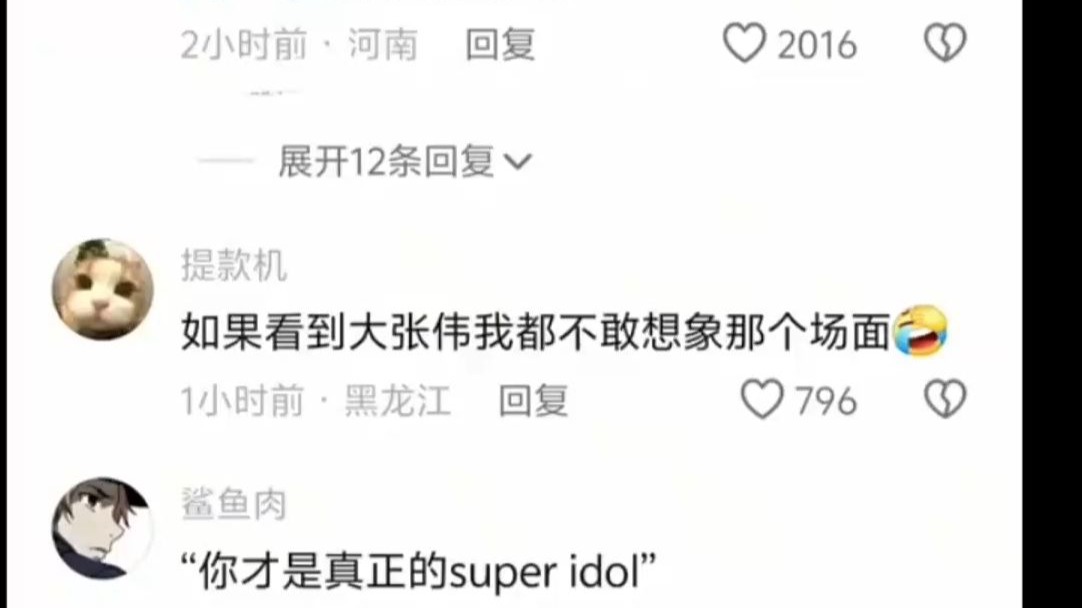The width and height of the screenshot is (1082, 608).
Task: Like the 提款机 comment with 796 likes
Action: (x=762, y=400)
